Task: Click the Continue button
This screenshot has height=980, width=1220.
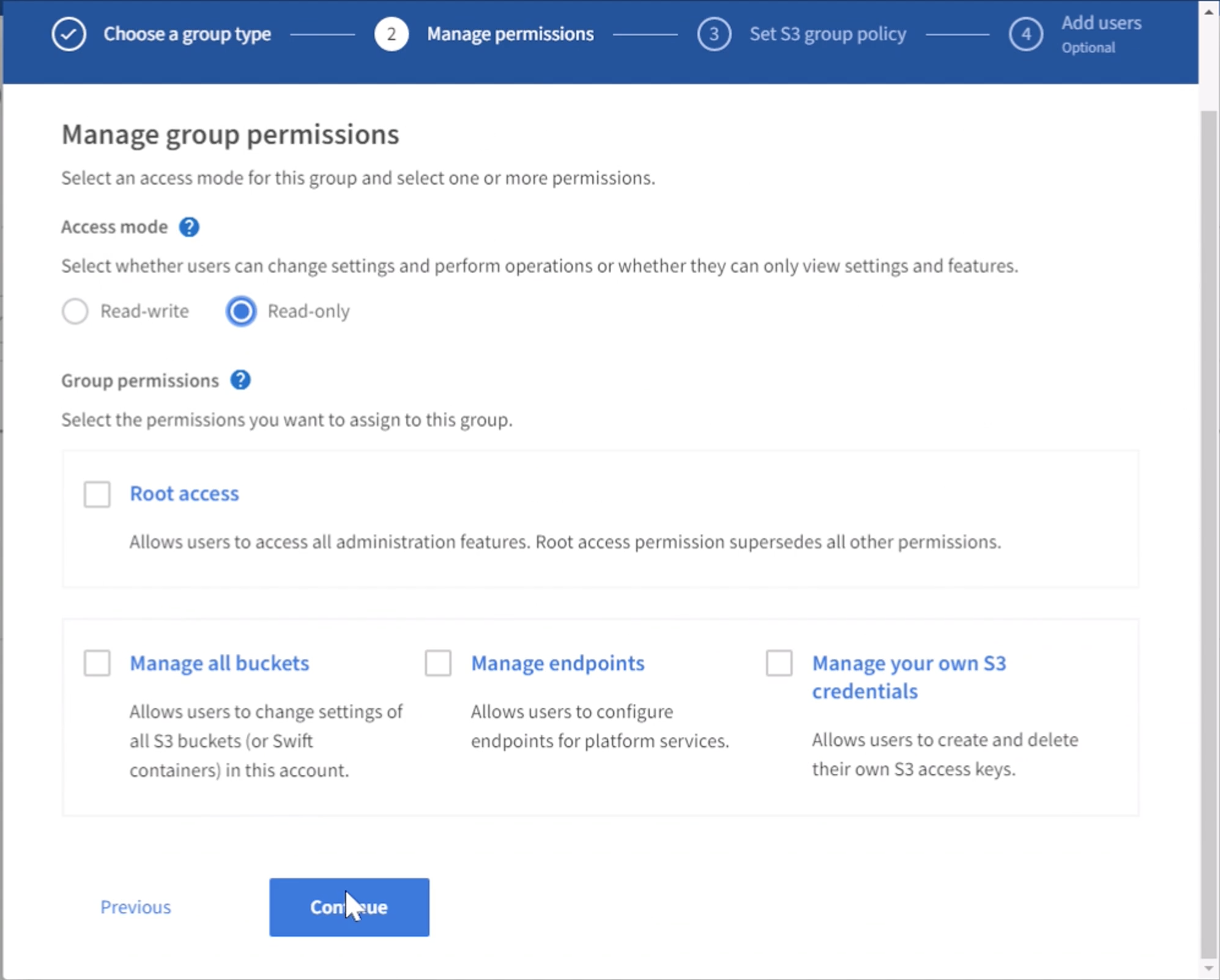Action: click(x=349, y=907)
